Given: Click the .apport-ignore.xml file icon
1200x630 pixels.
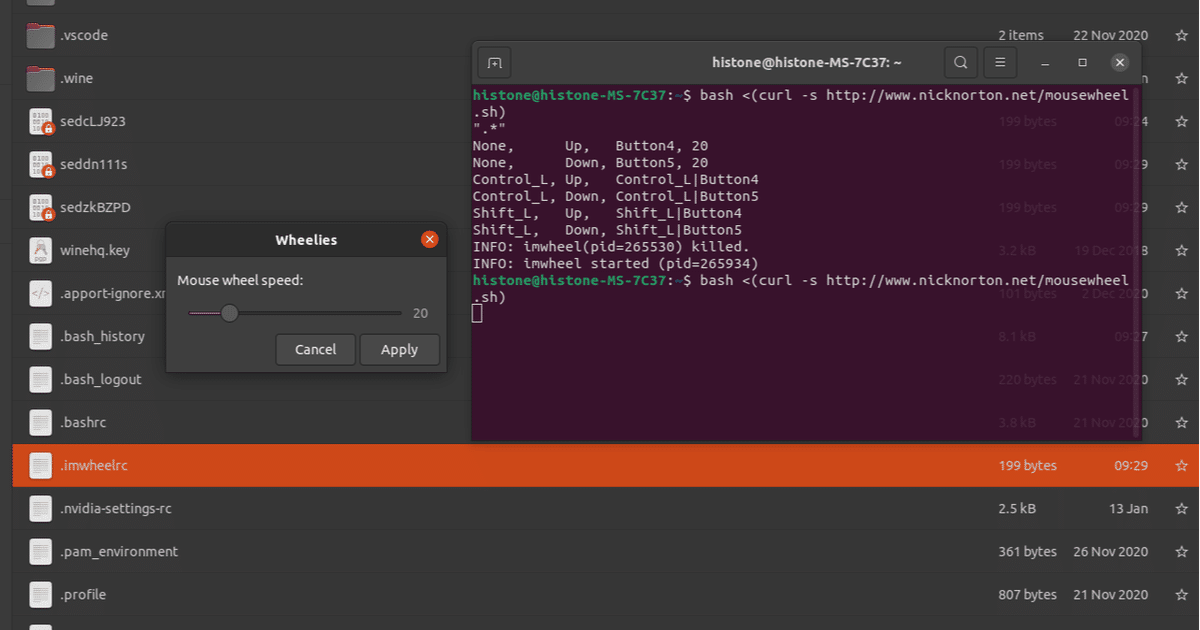Looking at the screenshot, I should pos(40,293).
